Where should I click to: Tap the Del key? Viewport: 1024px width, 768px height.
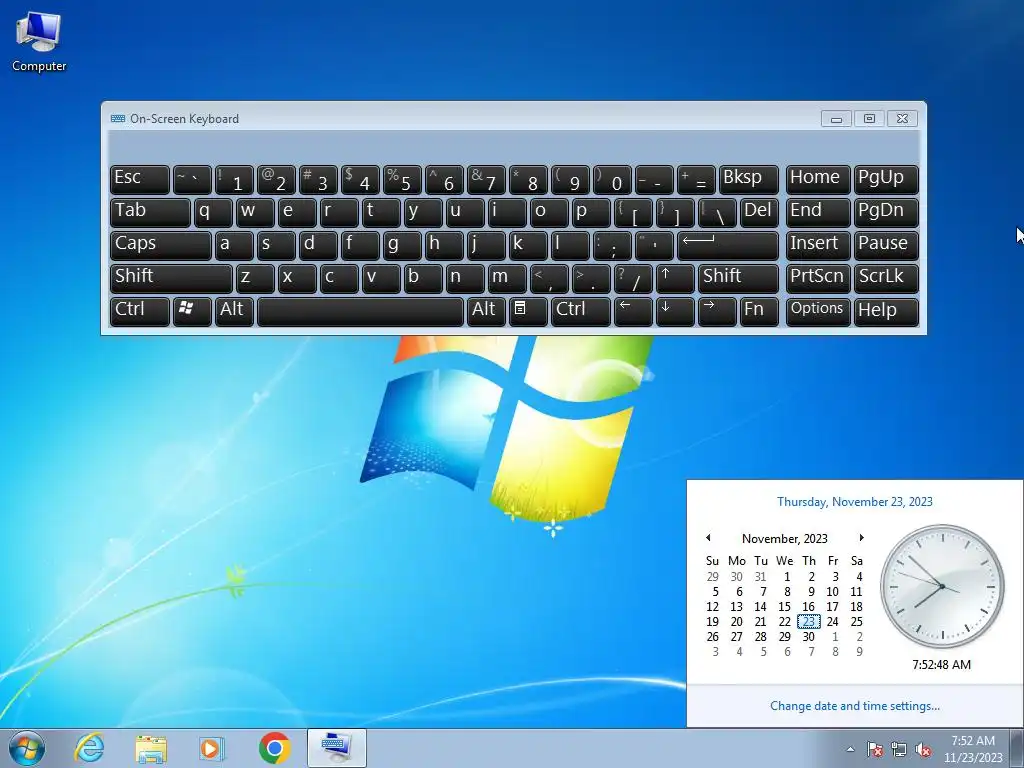pos(759,212)
